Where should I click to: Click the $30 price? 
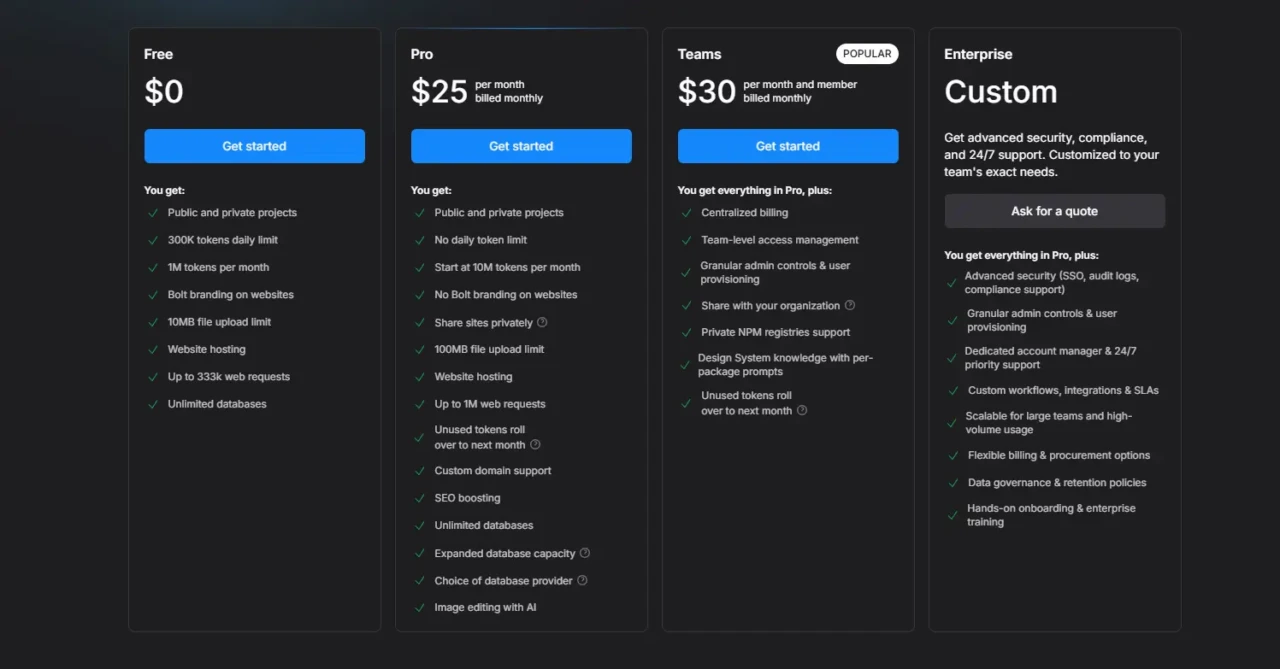click(707, 92)
